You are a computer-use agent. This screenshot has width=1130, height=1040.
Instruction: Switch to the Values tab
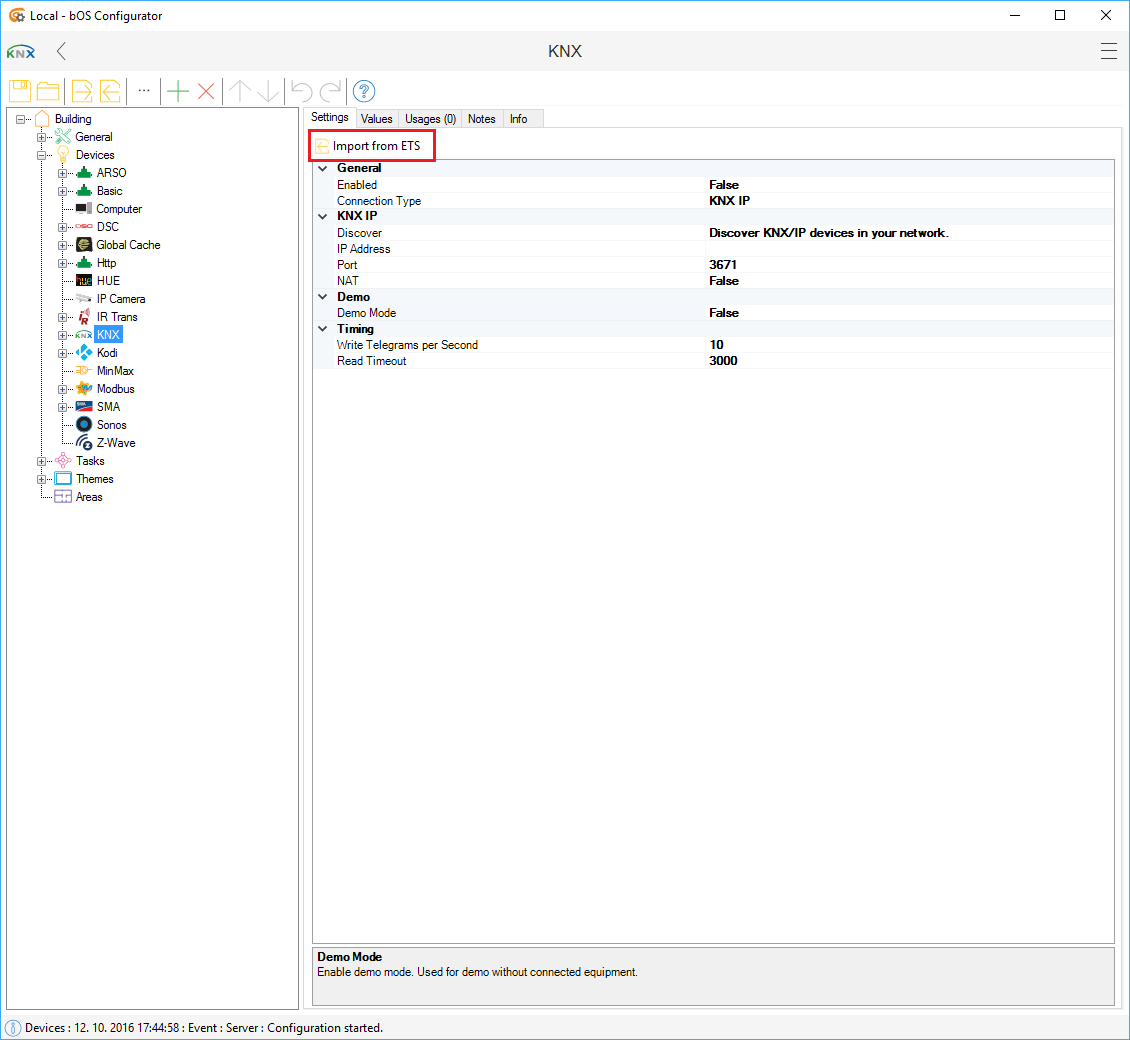[376, 119]
